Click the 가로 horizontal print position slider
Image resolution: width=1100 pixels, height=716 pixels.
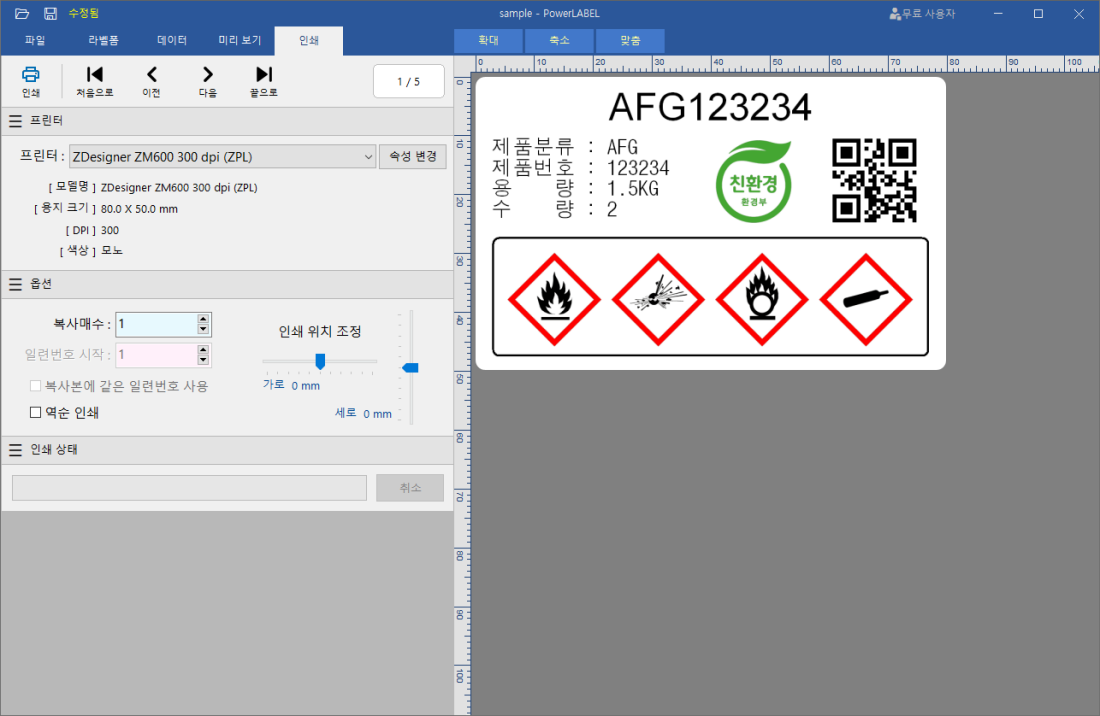point(320,361)
